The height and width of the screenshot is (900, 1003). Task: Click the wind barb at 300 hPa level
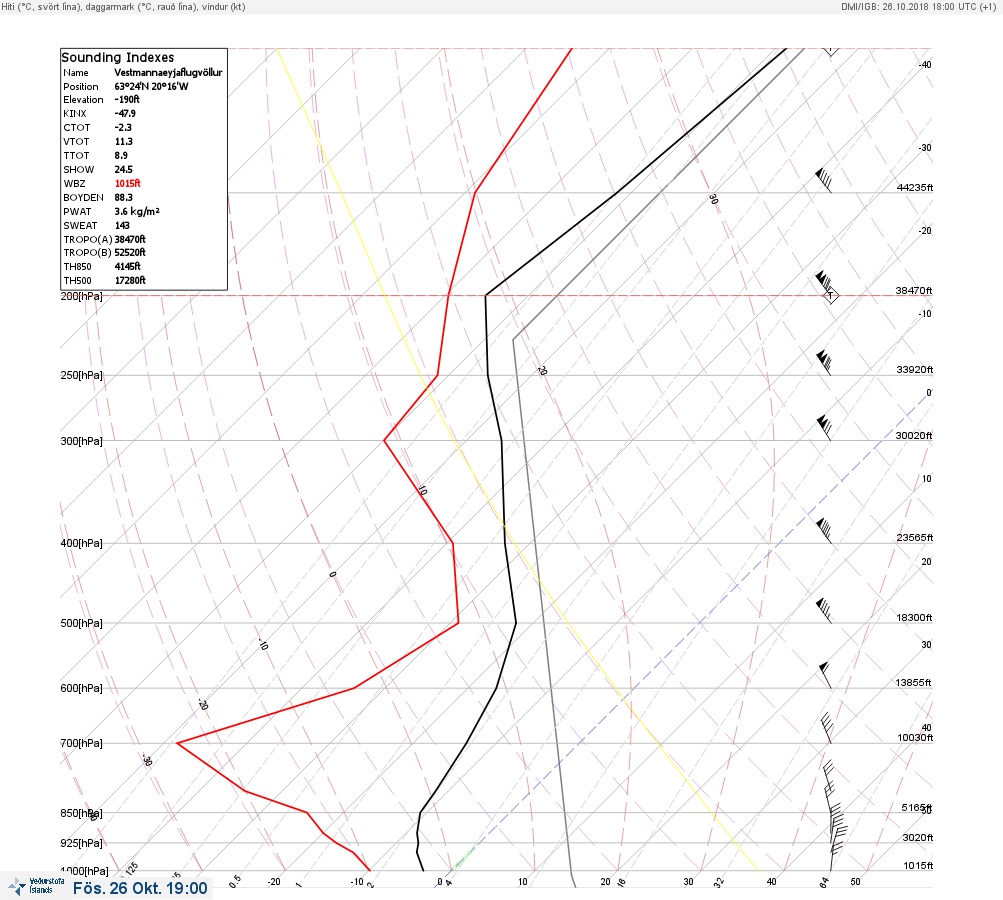click(x=824, y=428)
